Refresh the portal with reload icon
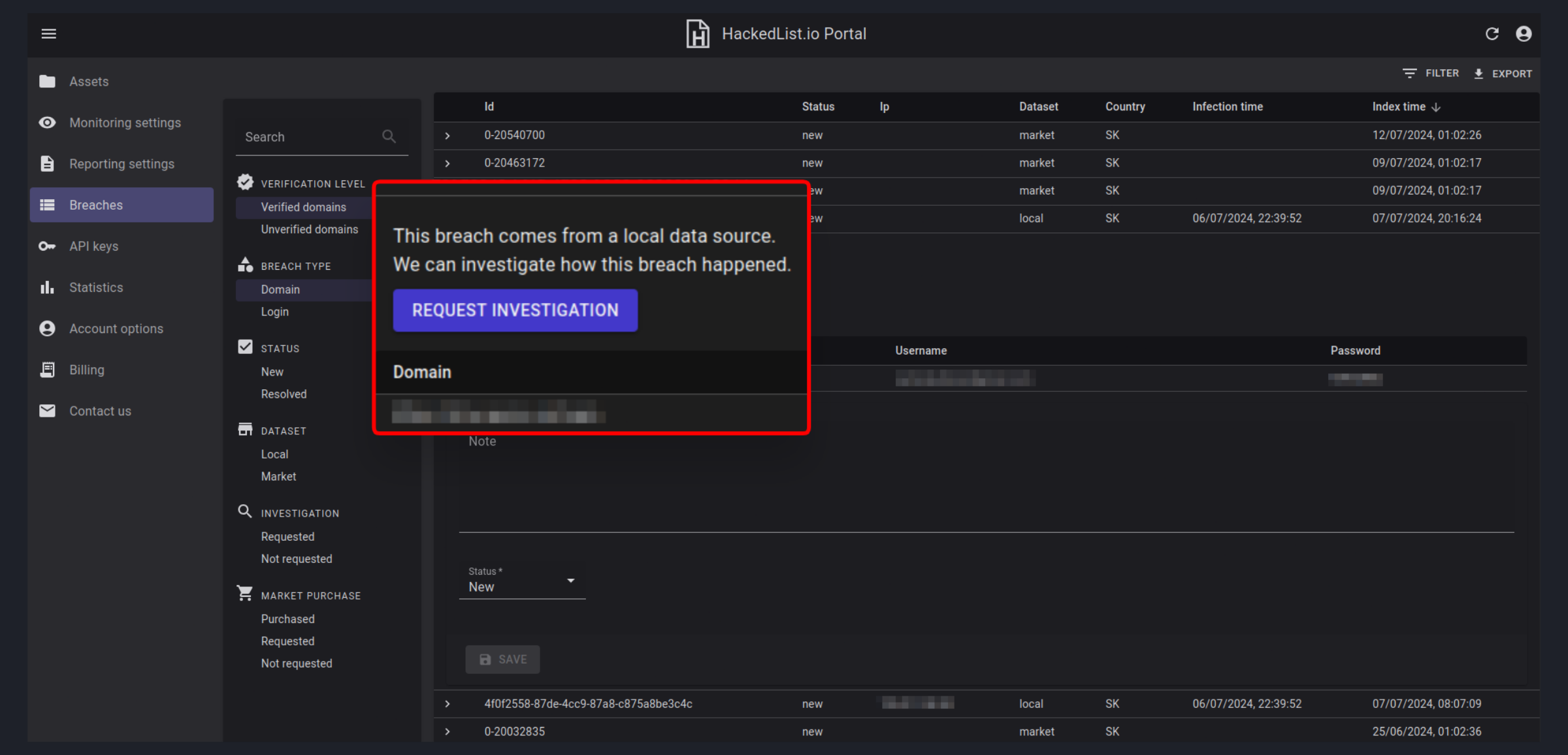This screenshot has height=755, width=1568. 1492,34
